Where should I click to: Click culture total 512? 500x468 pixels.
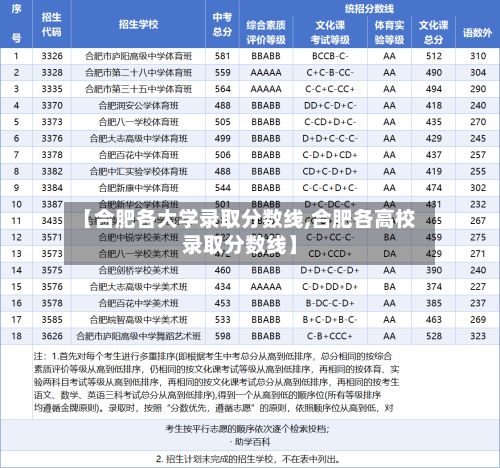(434, 56)
